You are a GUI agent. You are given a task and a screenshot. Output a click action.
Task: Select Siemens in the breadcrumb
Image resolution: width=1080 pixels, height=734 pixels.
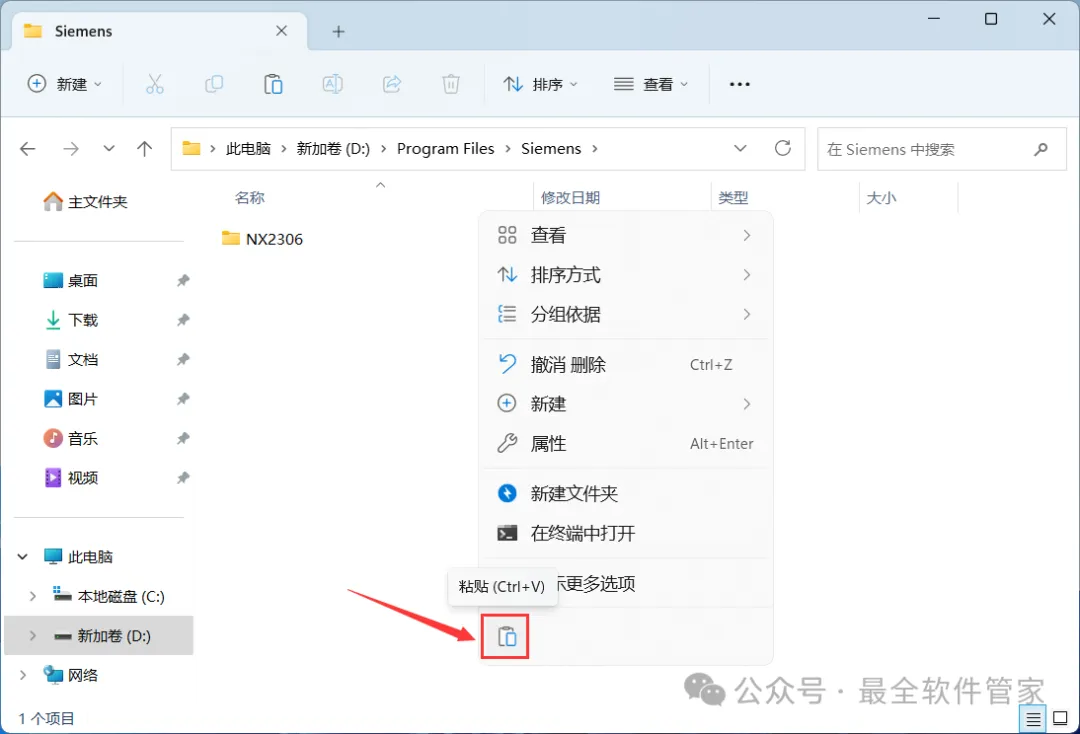point(551,149)
